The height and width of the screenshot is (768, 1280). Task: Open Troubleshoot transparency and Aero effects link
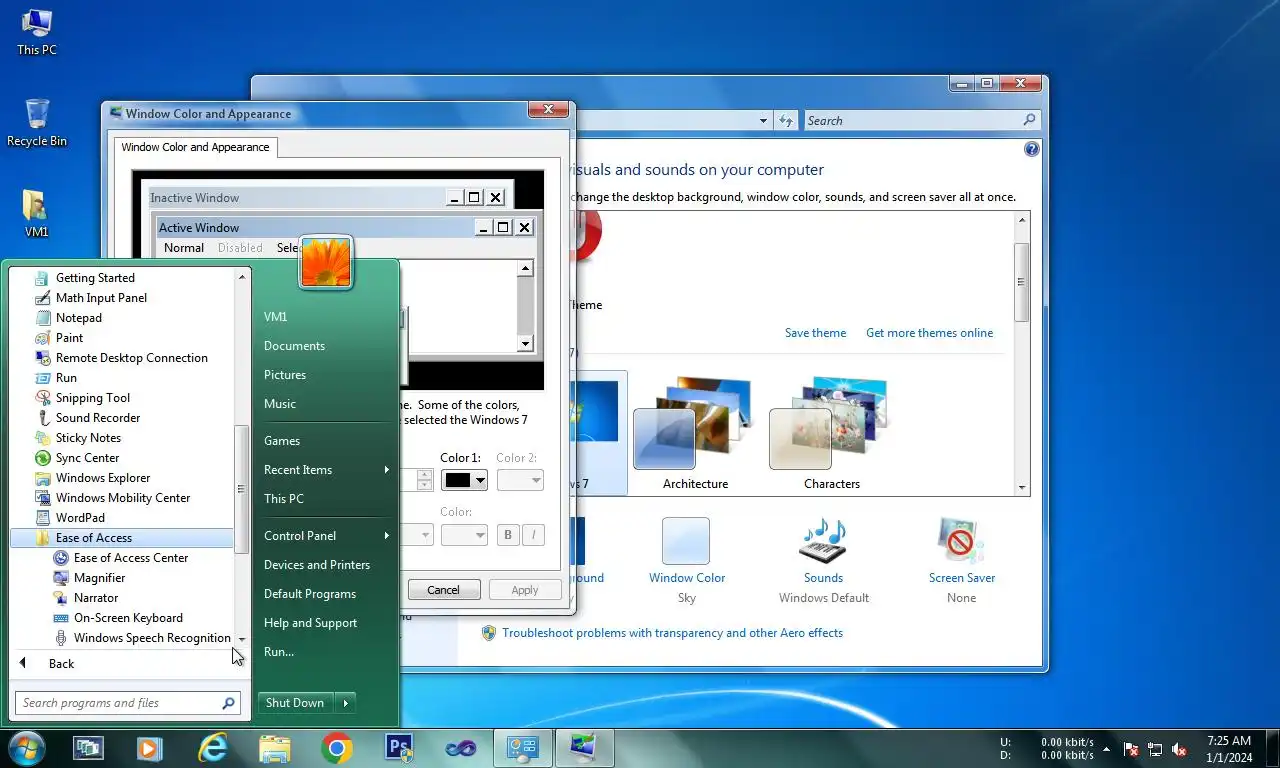point(672,633)
